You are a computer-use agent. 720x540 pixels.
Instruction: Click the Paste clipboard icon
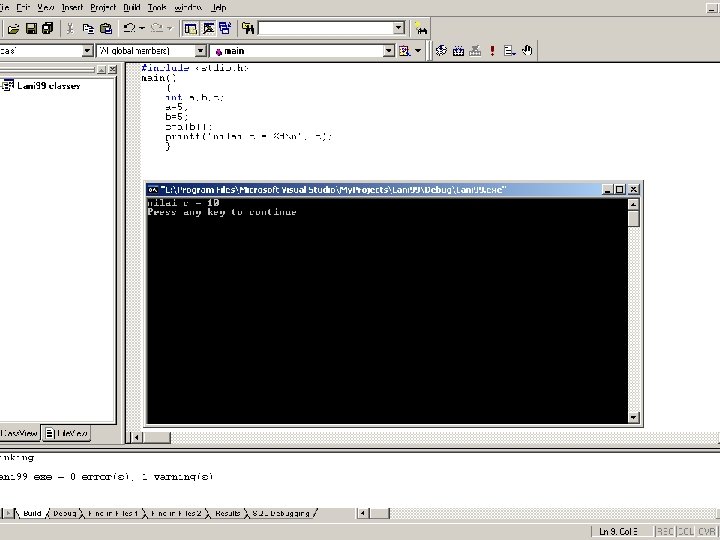click(106, 28)
